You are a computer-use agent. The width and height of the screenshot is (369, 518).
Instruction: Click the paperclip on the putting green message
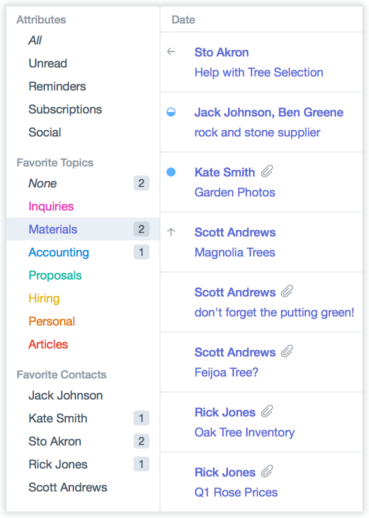[x=287, y=291]
